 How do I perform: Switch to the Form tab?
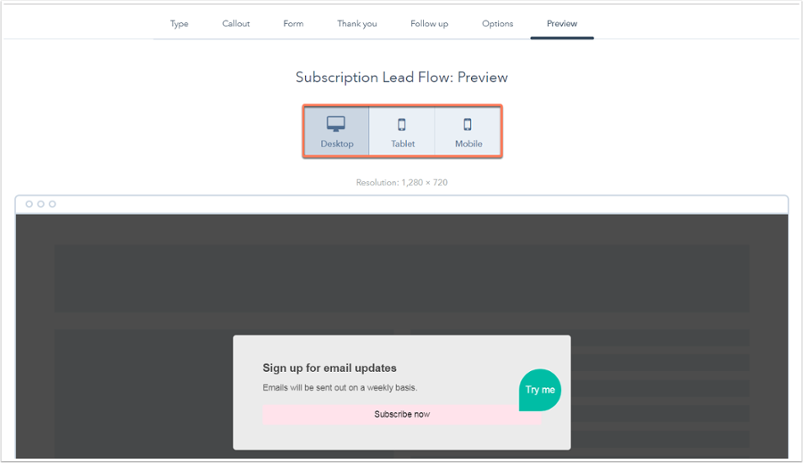(x=293, y=24)
